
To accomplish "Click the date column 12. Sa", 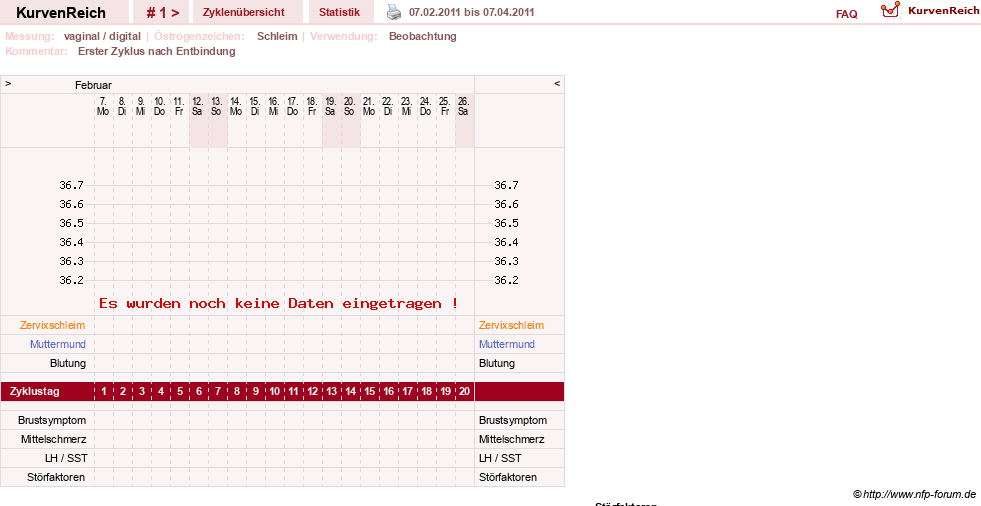I will click(198, 106).
